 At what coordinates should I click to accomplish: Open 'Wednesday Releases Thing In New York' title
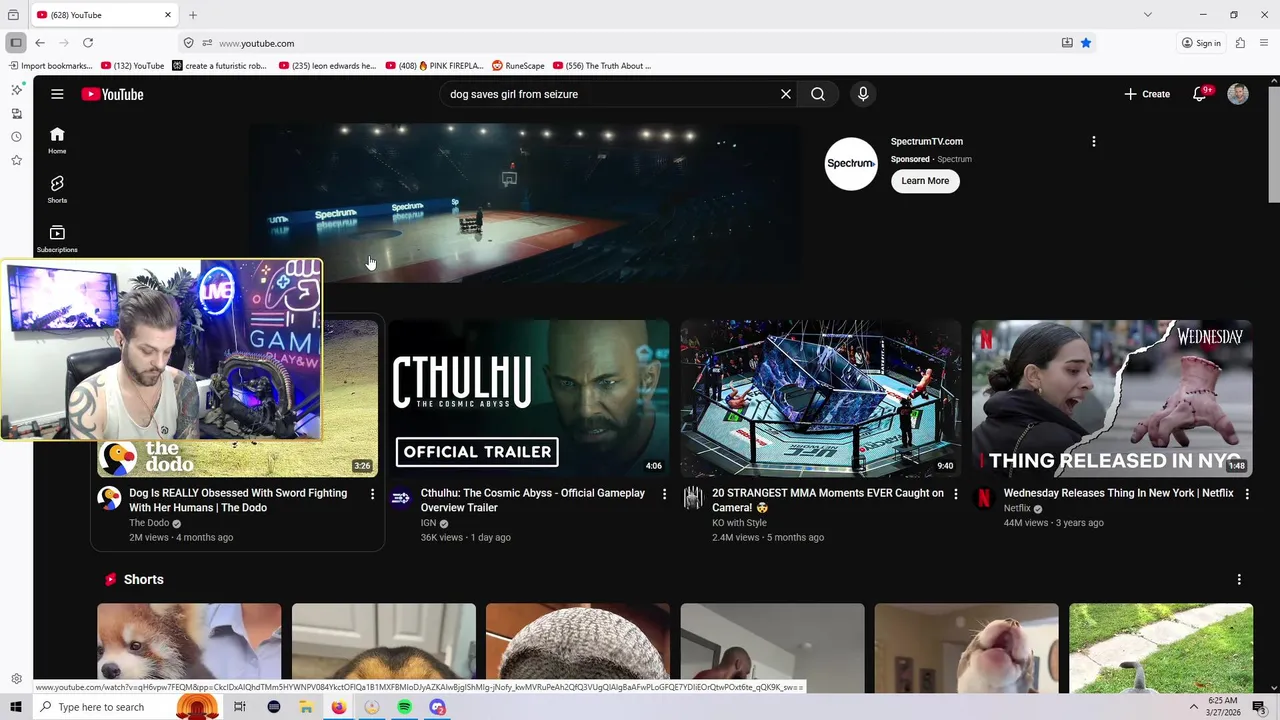(1119, 493)
